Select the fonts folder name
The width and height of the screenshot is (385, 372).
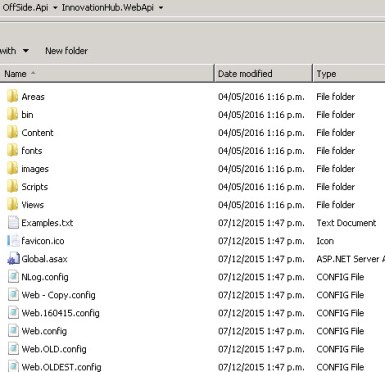(32, 151)
